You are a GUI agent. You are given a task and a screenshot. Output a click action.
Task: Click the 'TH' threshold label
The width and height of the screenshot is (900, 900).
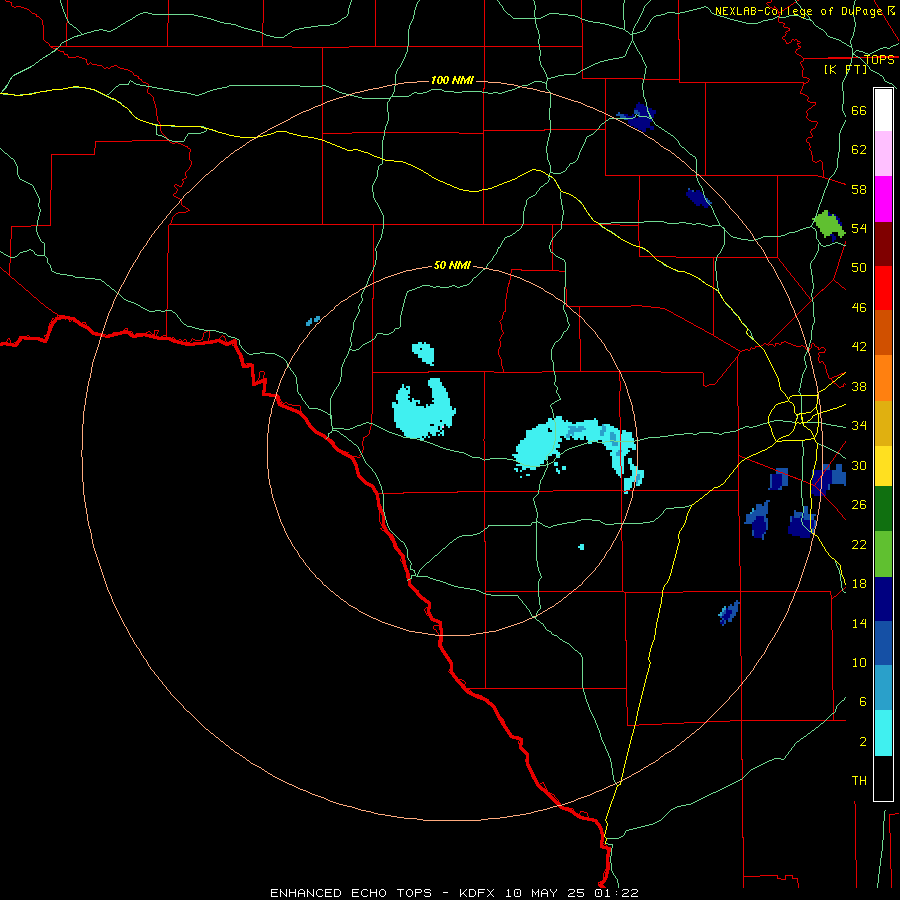click(x=859, y=781)
